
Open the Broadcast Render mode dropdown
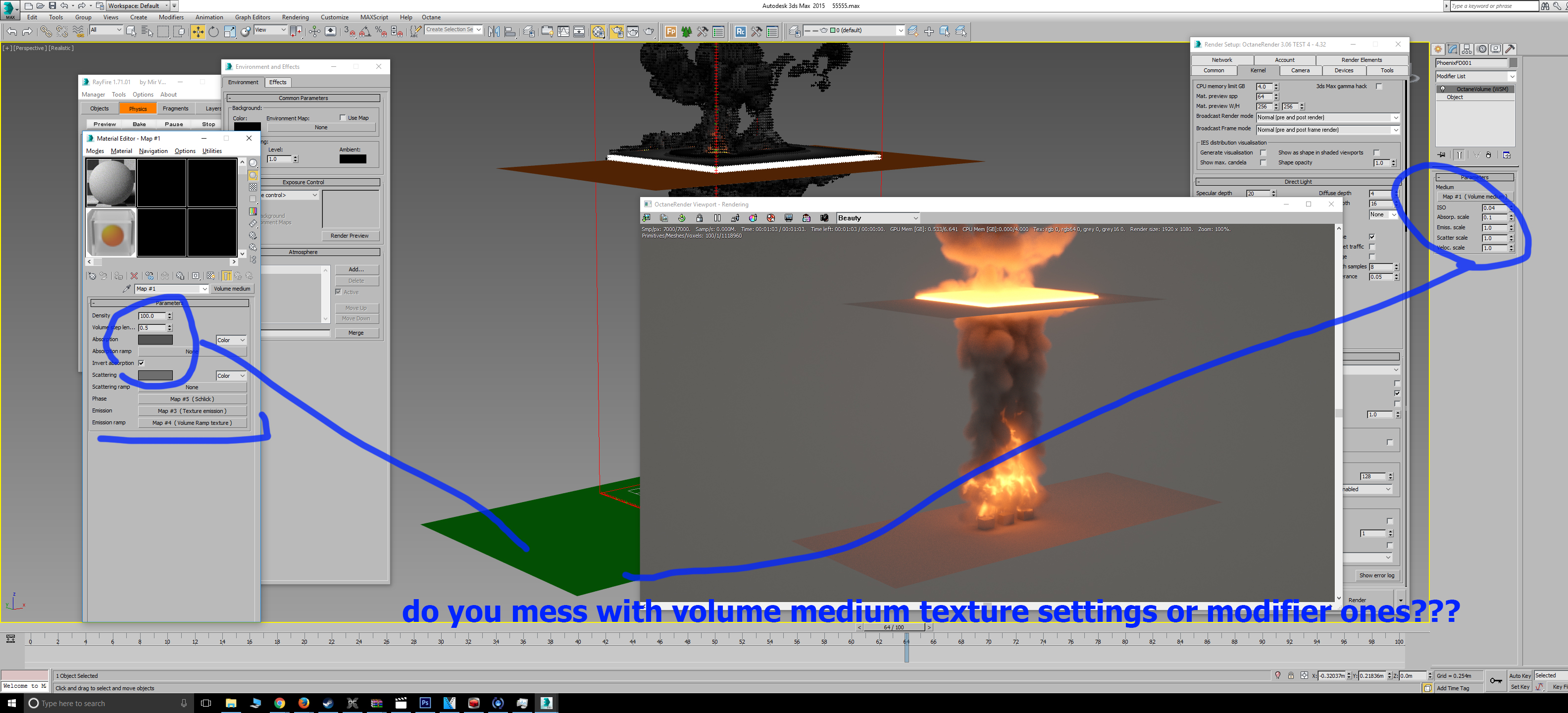pos(1327,117)
